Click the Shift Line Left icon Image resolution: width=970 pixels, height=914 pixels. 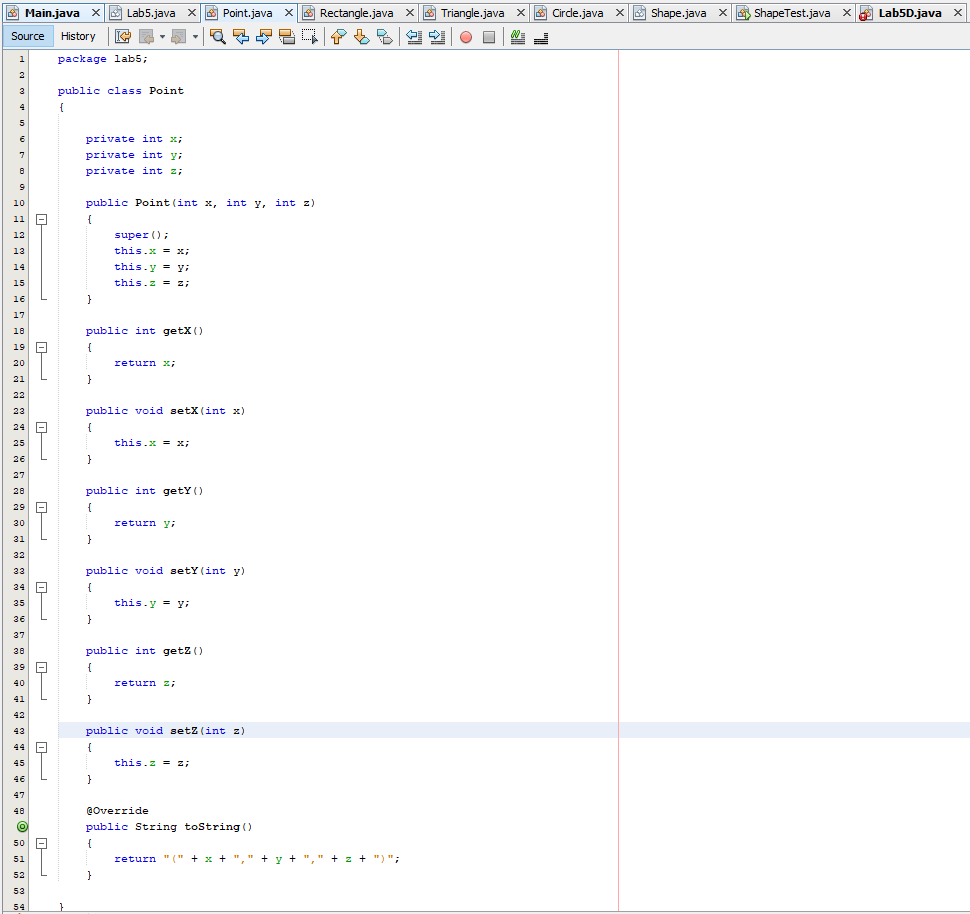tap(415, 36)
